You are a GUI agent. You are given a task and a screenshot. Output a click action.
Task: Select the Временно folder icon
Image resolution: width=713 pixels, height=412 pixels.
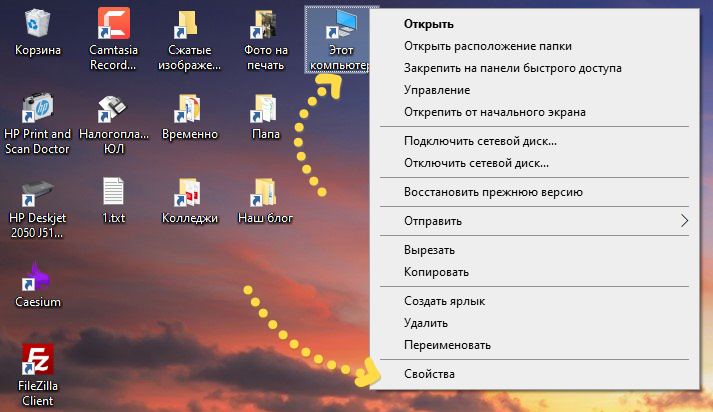pyautogui.click(x=187, y=109)
